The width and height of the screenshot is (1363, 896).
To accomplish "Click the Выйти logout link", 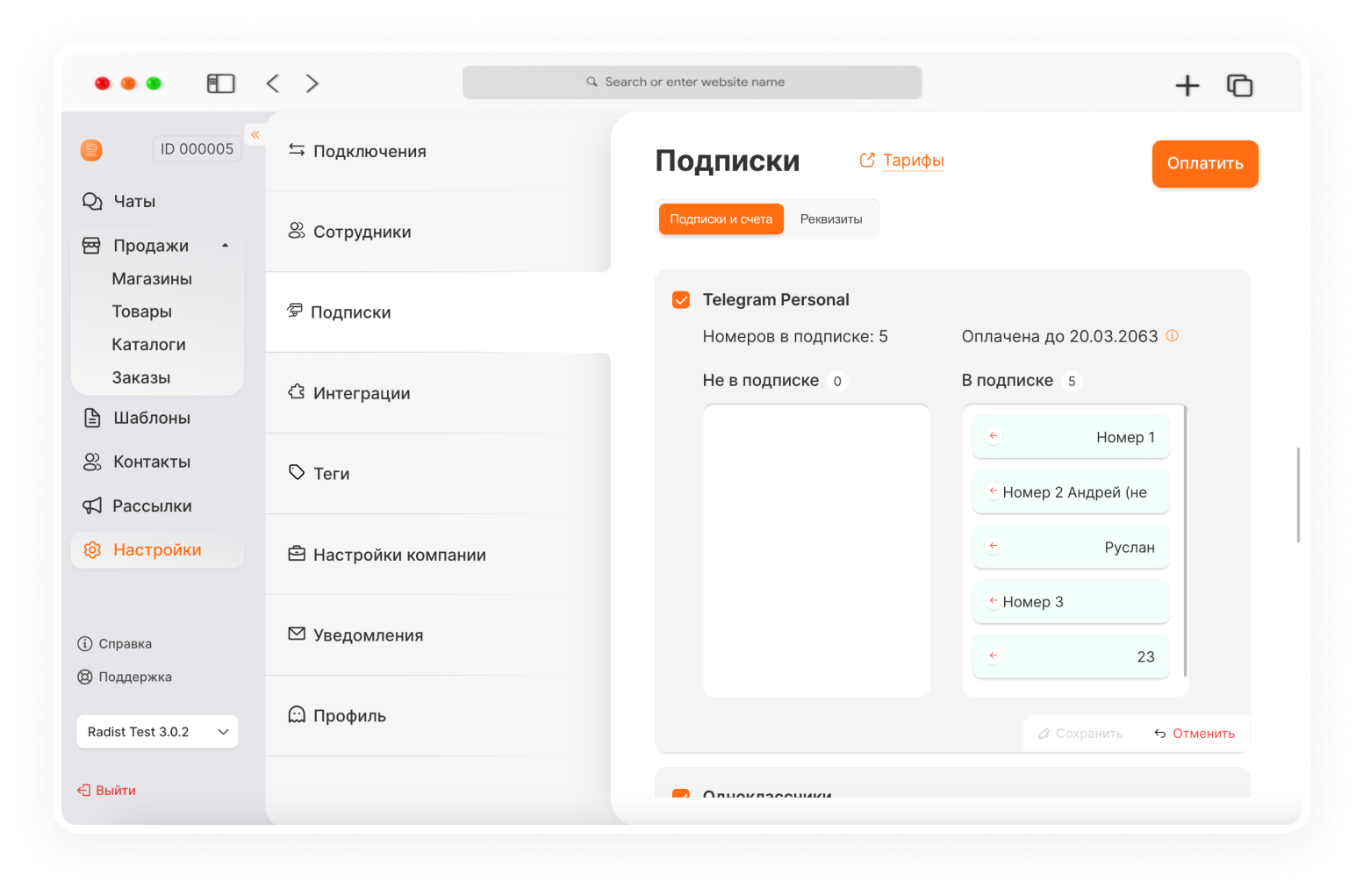I will coord(106,791).
